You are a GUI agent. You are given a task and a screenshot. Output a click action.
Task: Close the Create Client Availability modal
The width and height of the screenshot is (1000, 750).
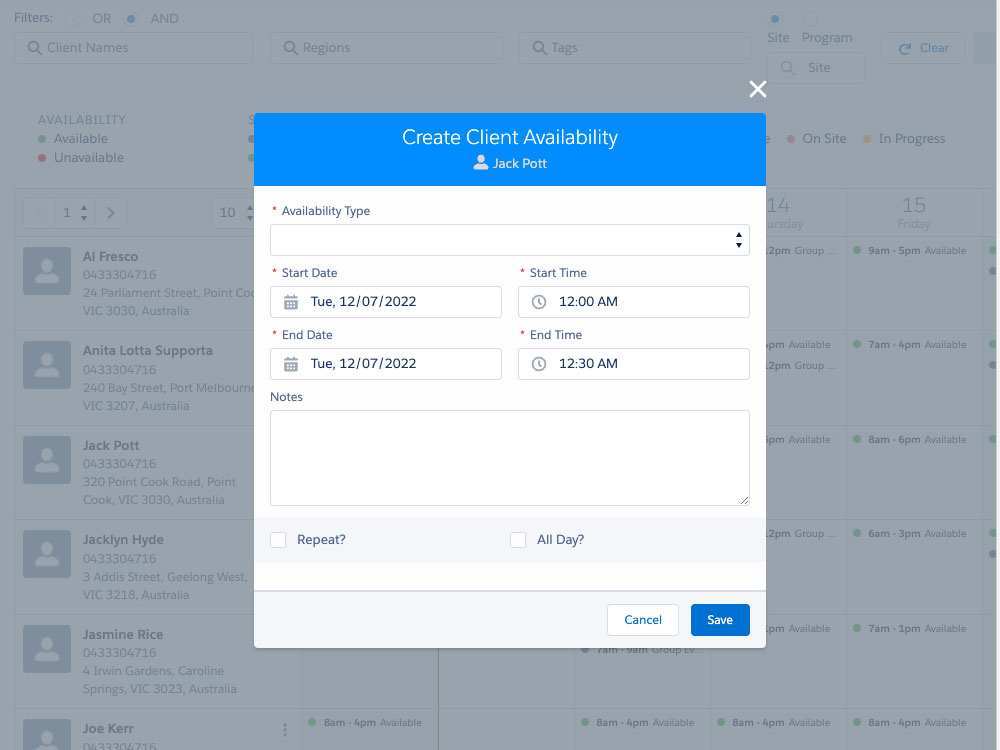[758, 89]
